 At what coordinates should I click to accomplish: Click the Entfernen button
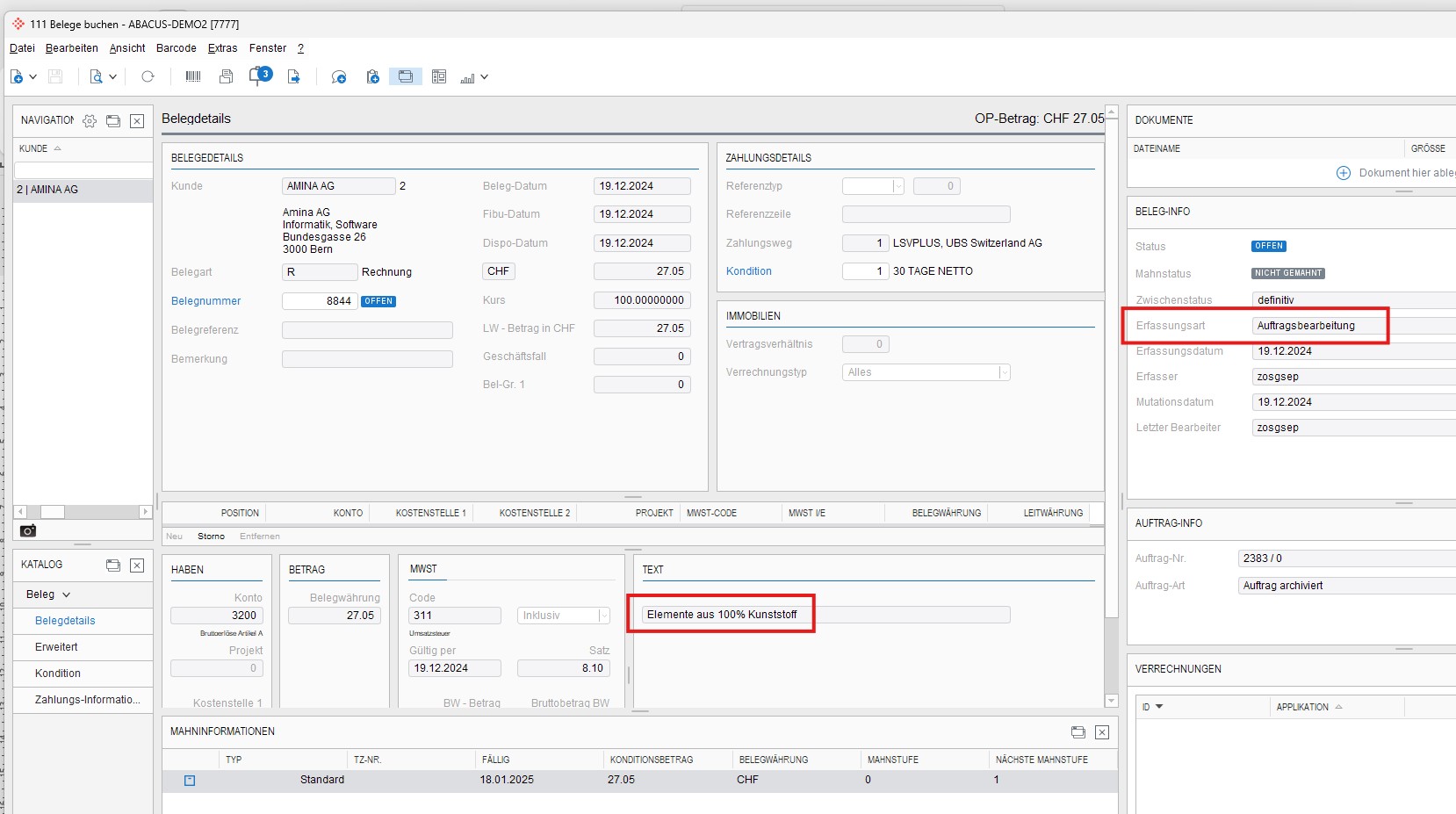260,537
